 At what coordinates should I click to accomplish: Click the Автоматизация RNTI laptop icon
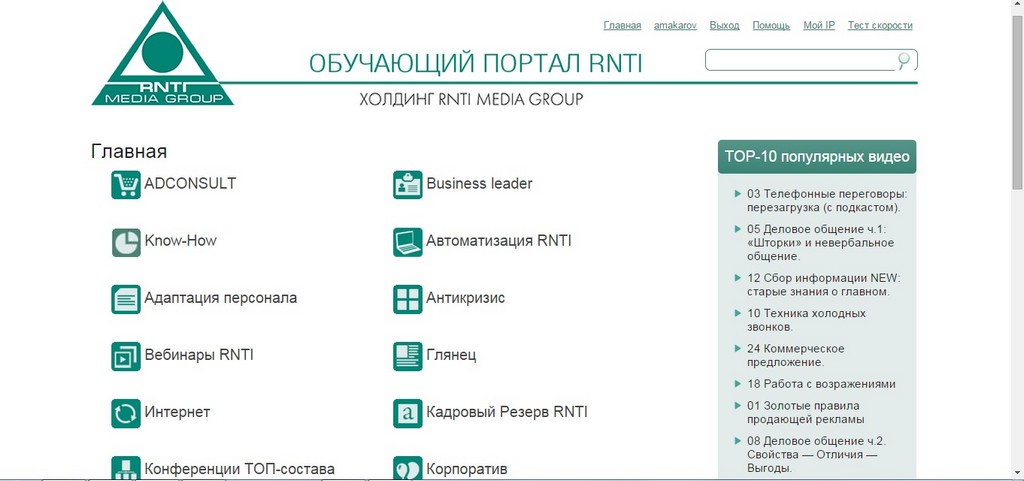408,242
